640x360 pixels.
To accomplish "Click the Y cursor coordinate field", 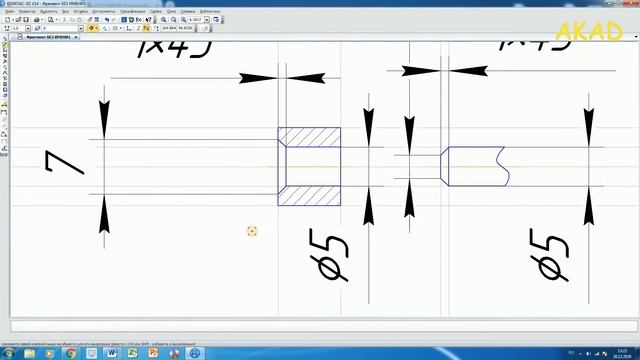I will coord(184,28).
